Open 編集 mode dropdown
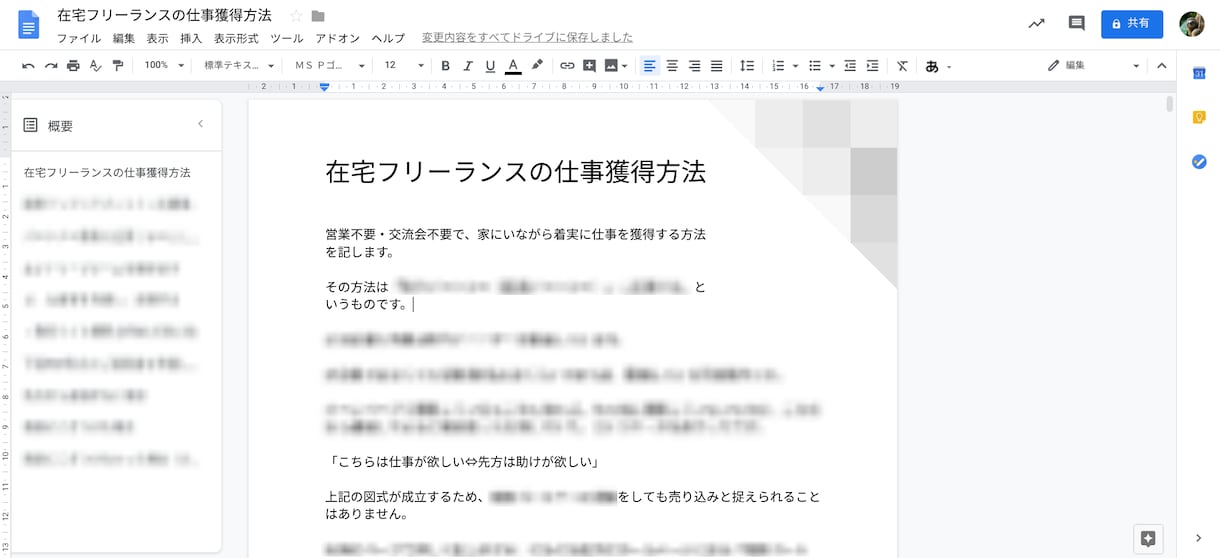This screenshot has height=558, width=1220. click(x=1093, y=65)
